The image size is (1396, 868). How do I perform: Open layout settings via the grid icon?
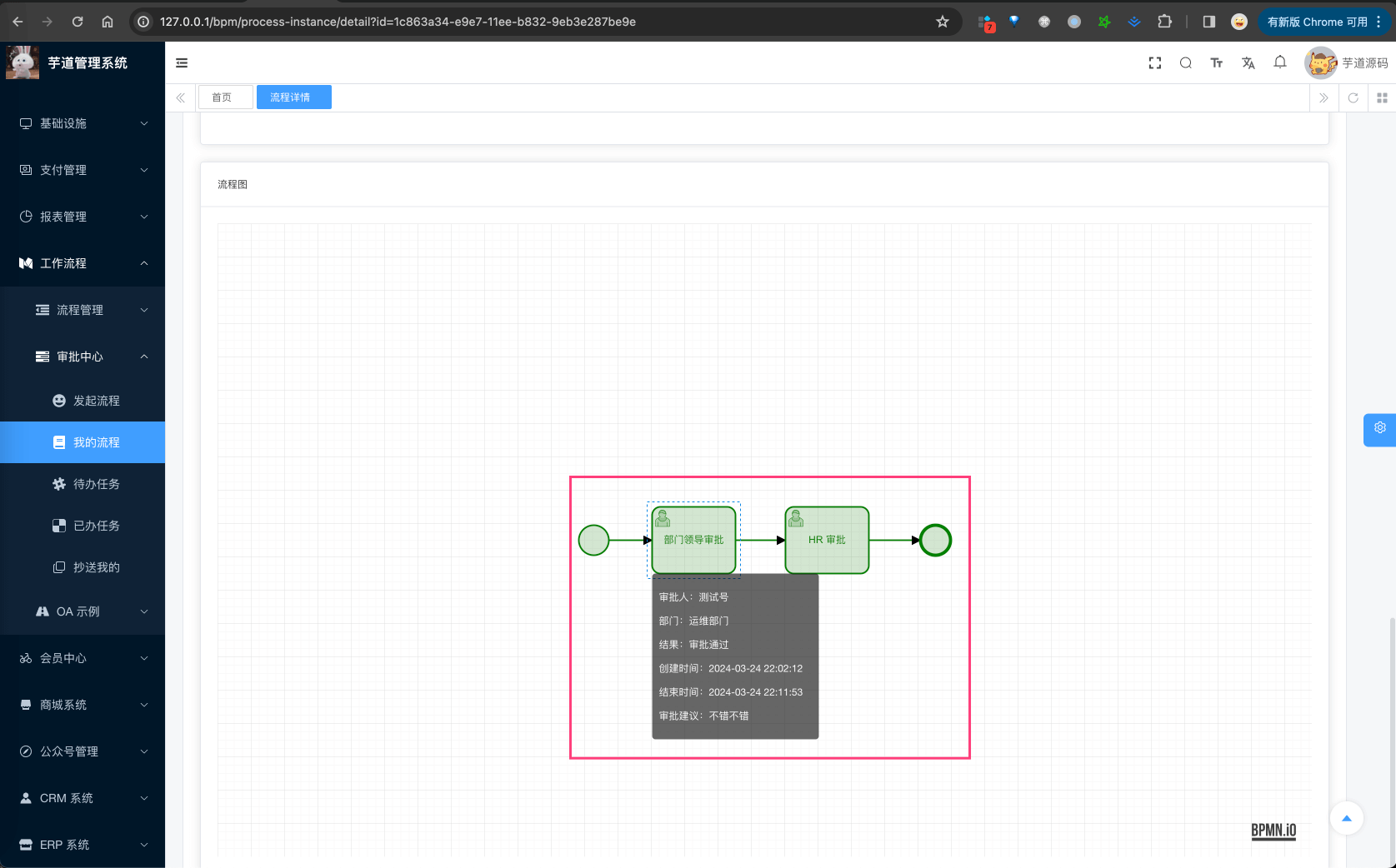[1382, 97]
